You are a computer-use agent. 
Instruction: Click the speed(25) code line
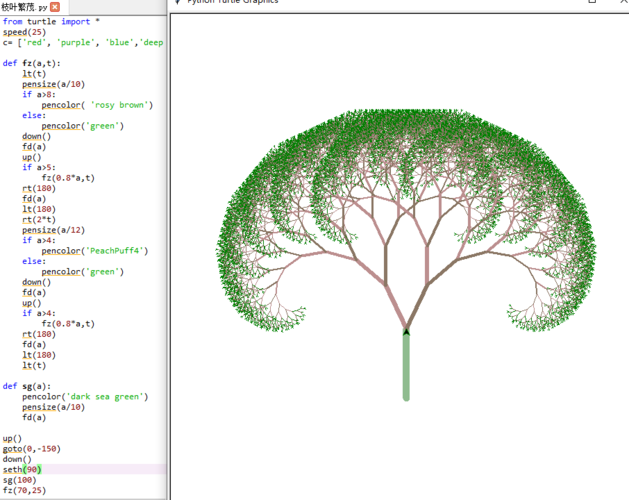(24, 32)
